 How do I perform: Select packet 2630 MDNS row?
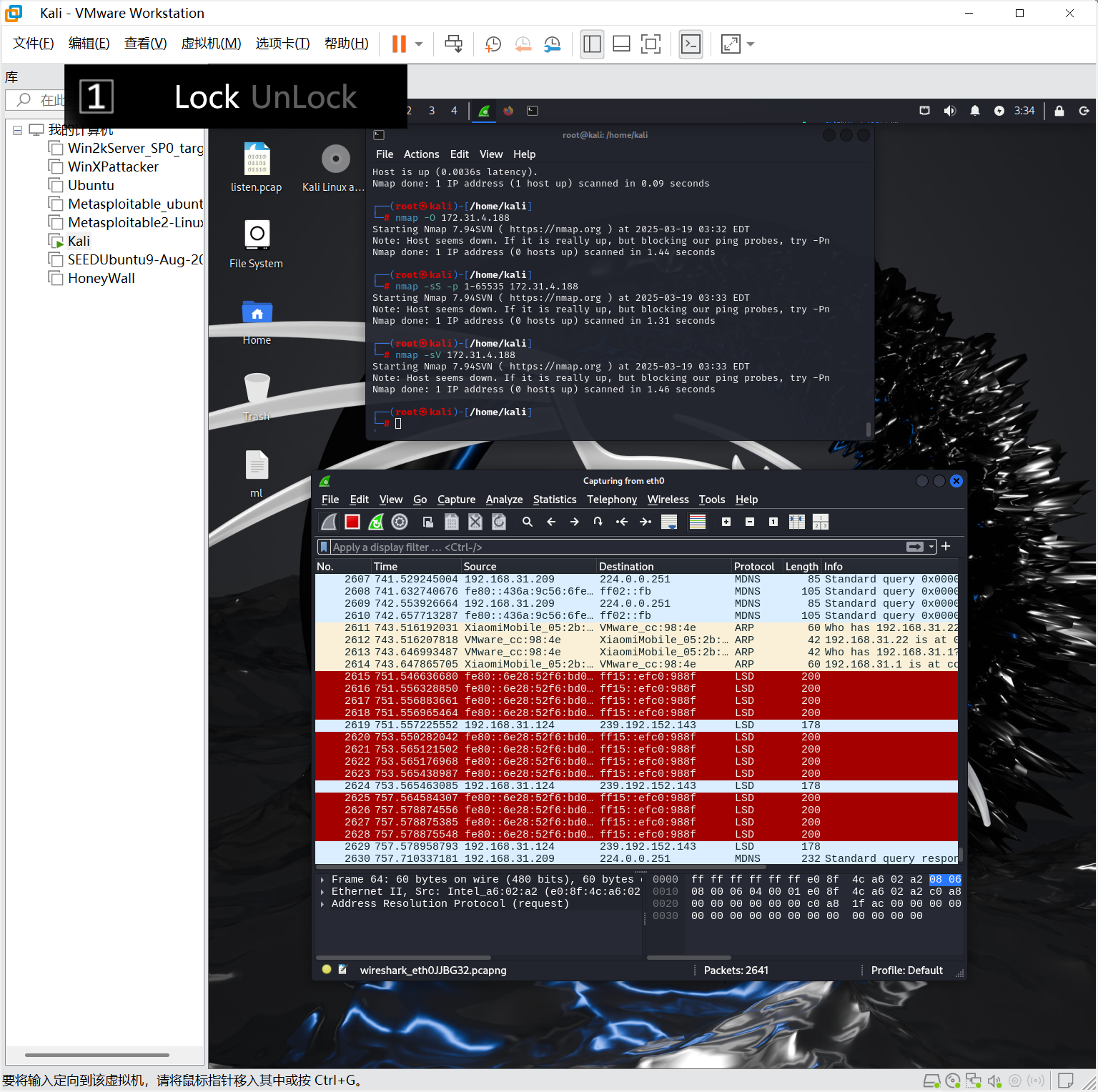click(636, 859)
